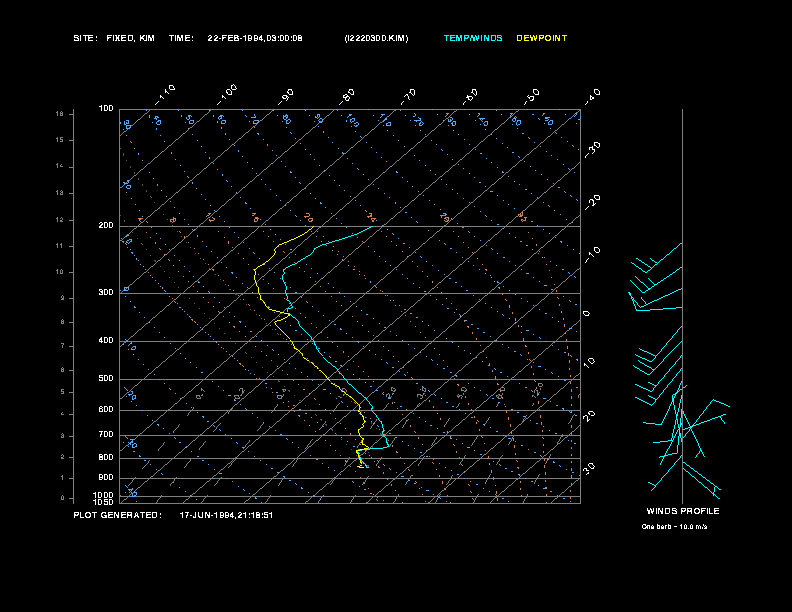Click the 700 pressure level label
Screen dimensions: 792x612
106,434
